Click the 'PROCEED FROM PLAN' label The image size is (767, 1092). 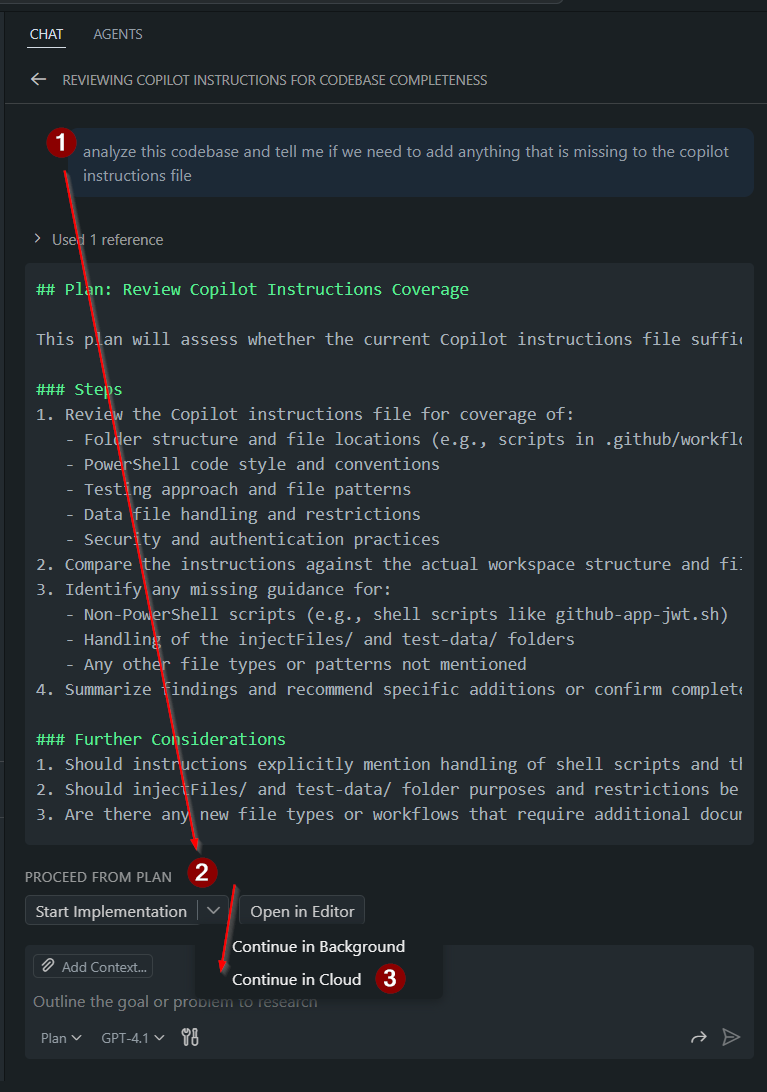tap(98, 877)
